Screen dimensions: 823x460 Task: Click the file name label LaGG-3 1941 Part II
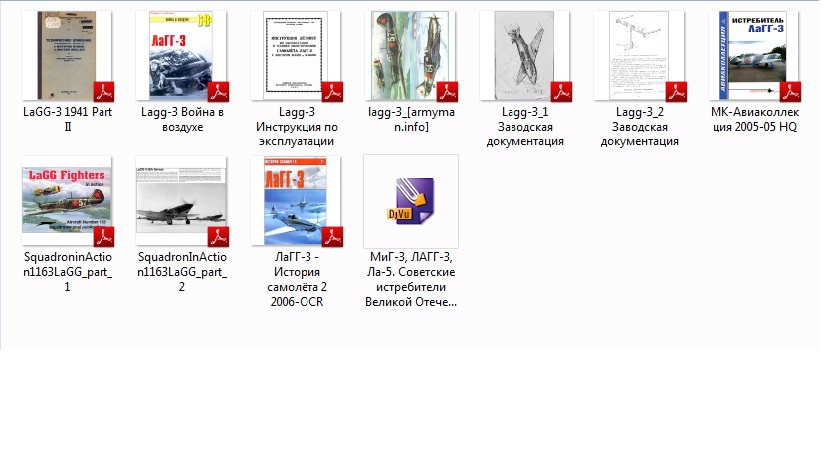[68, 119]
